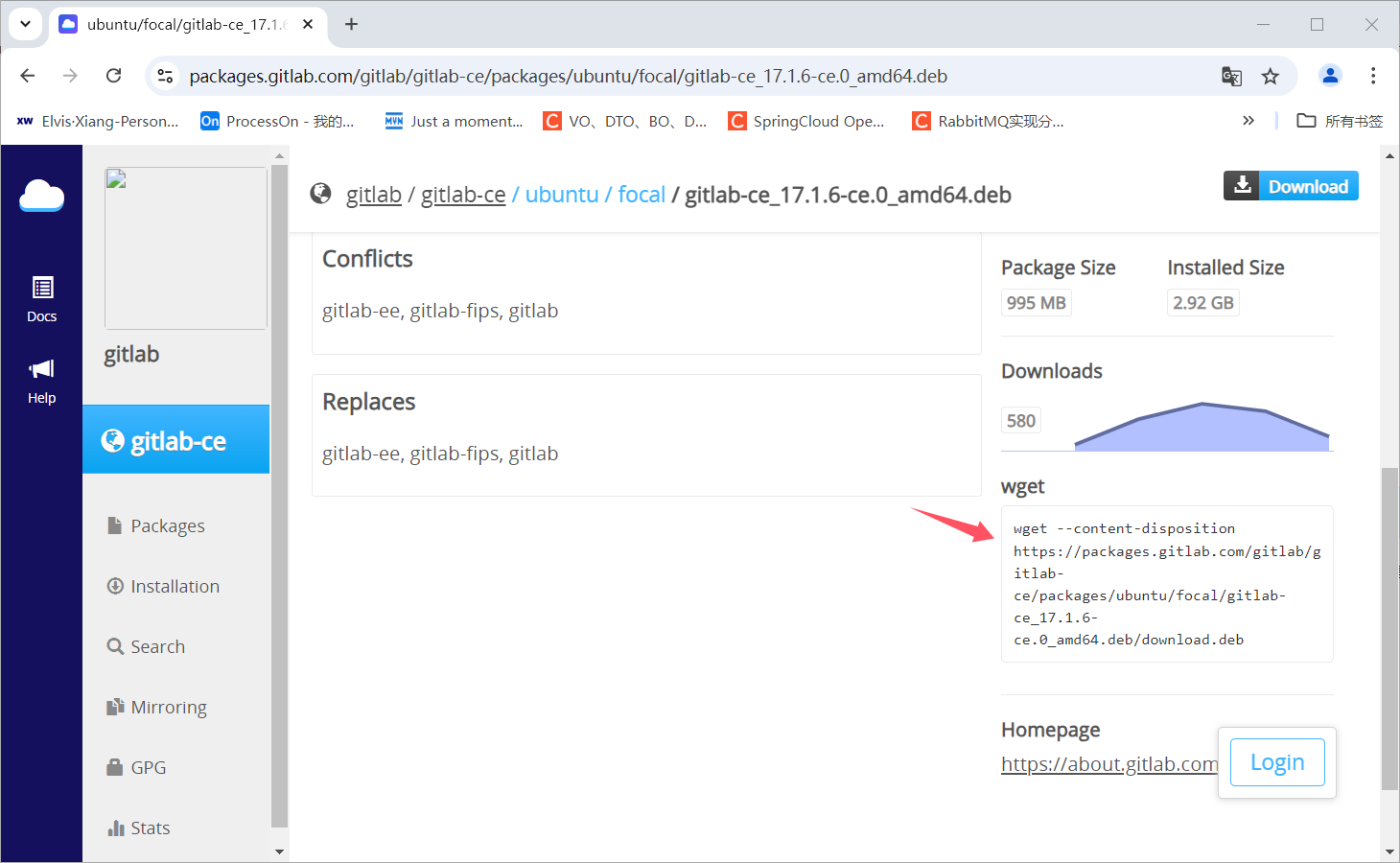Open the Chrome three-dot menu
Image resolution: width=1400 pixels, height=863 pixels.
pyautogui.click(x=1373, y=76)
